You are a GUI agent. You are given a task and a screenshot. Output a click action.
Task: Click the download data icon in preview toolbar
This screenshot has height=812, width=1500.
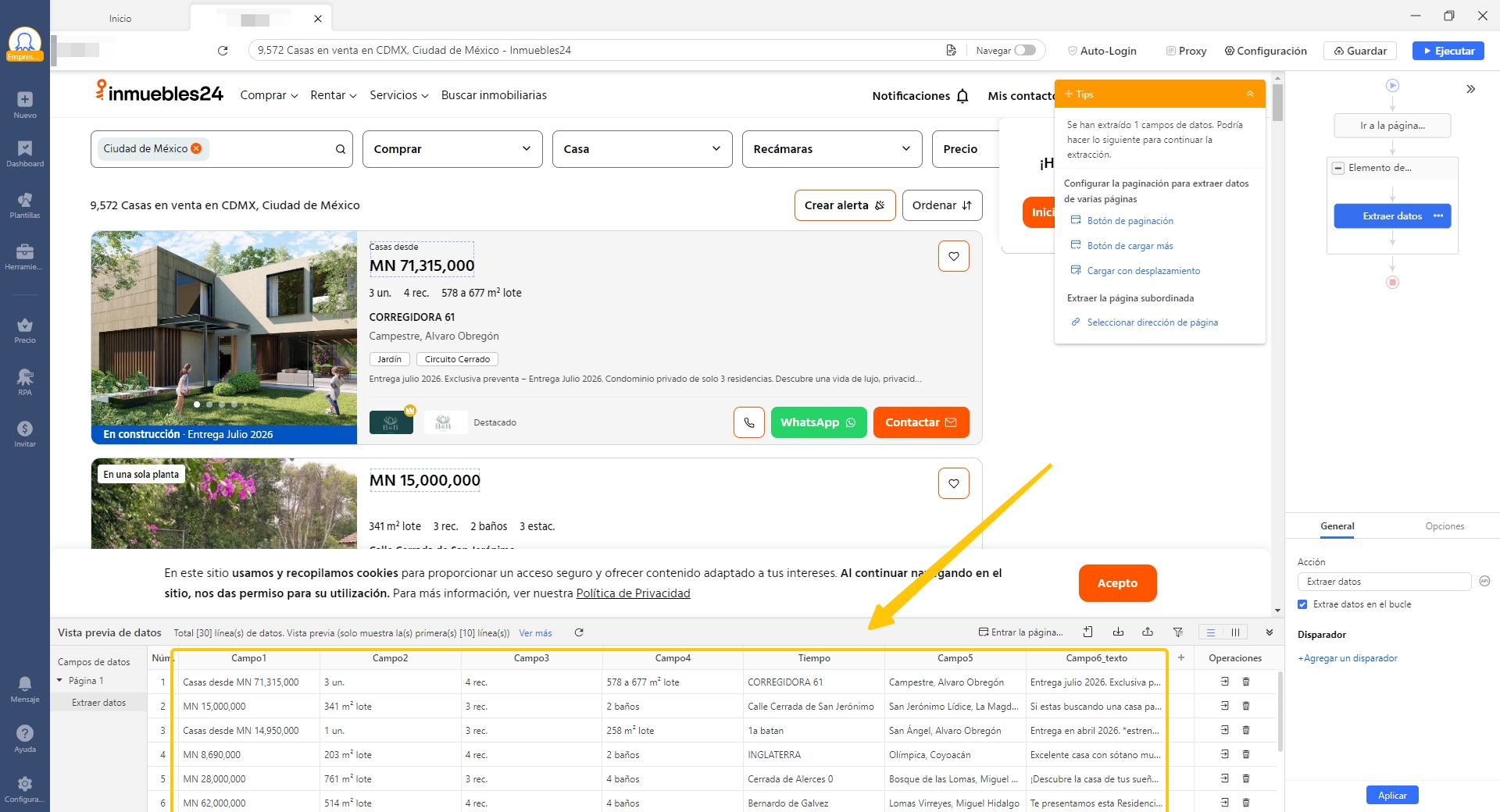point(1118,632)
